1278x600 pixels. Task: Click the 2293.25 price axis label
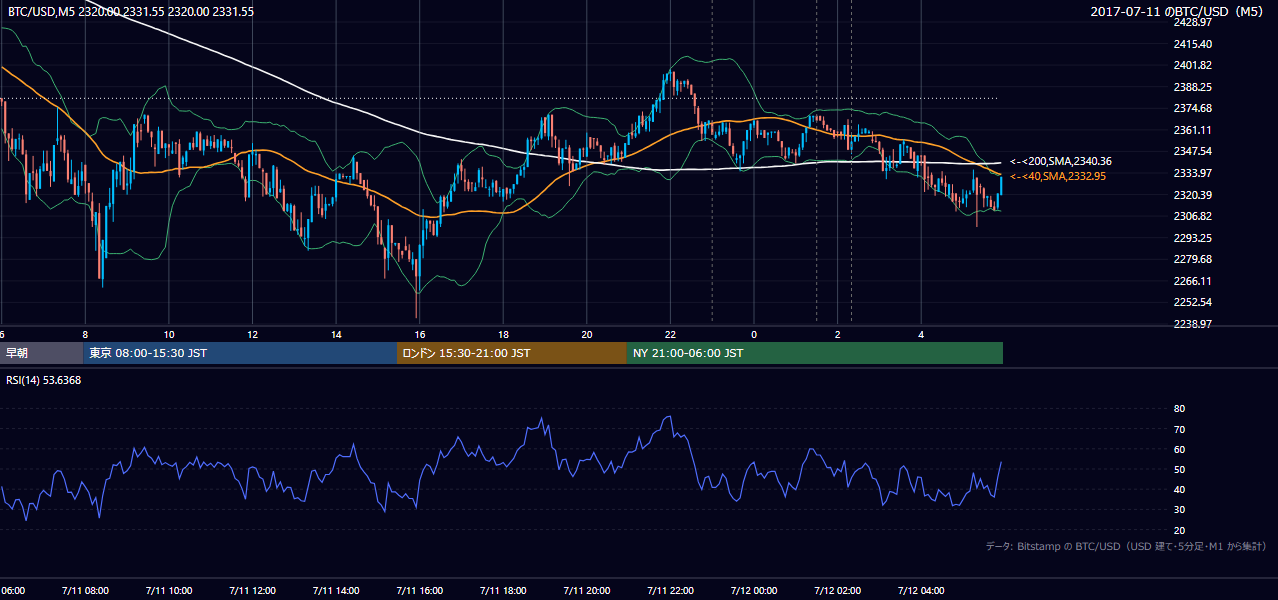tap(1193, 238)
